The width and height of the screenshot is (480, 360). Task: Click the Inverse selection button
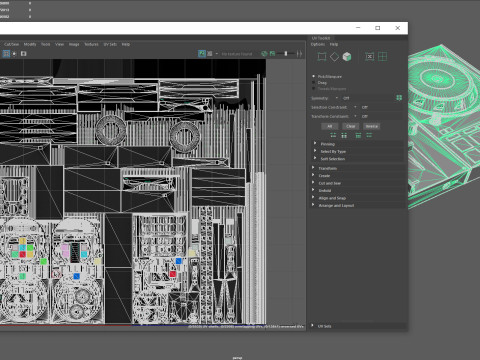tap(372, 126)
